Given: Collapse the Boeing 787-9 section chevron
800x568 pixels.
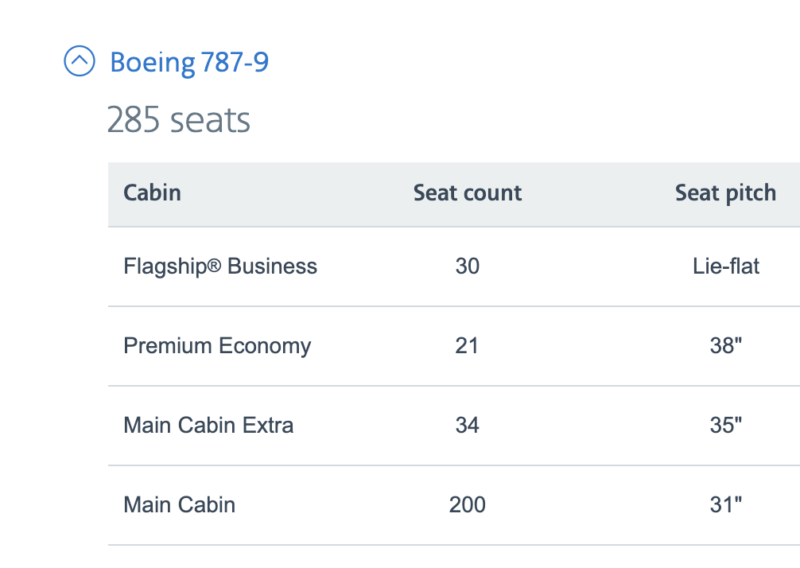Looking at the screenshot, I should click(79, 62).
